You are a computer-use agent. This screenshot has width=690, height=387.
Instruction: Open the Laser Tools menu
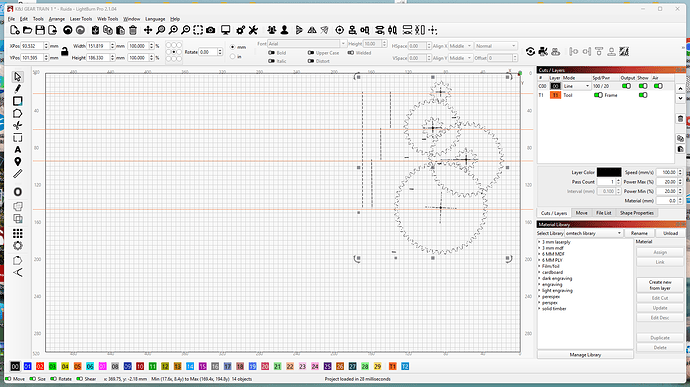pyautogui.click(x=81, y=19)
